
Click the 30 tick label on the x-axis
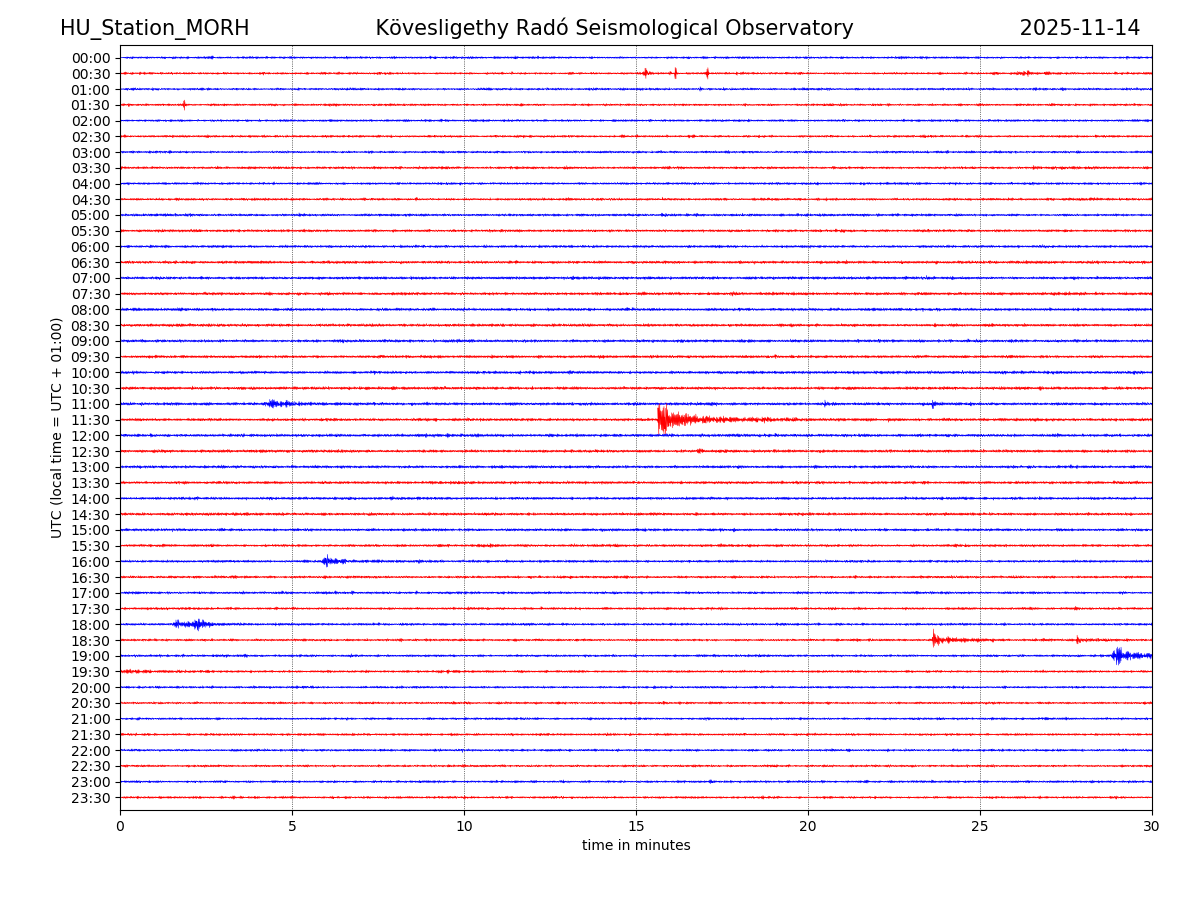coord(1152,826)
